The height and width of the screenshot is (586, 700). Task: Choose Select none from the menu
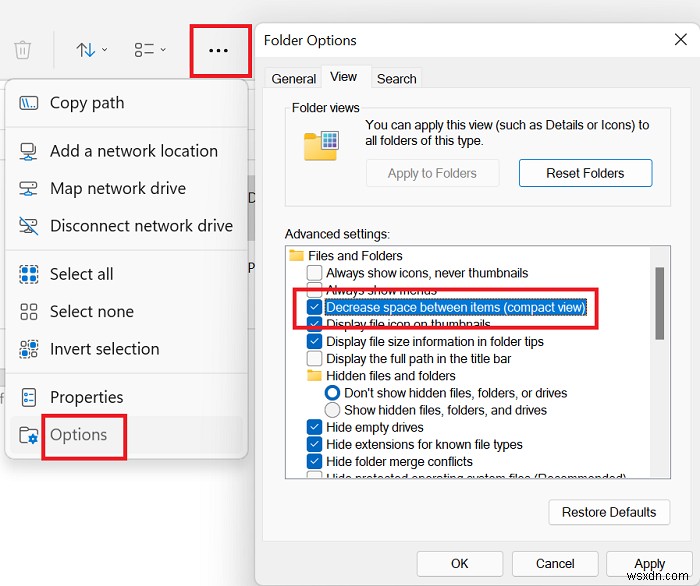(126, 312)
